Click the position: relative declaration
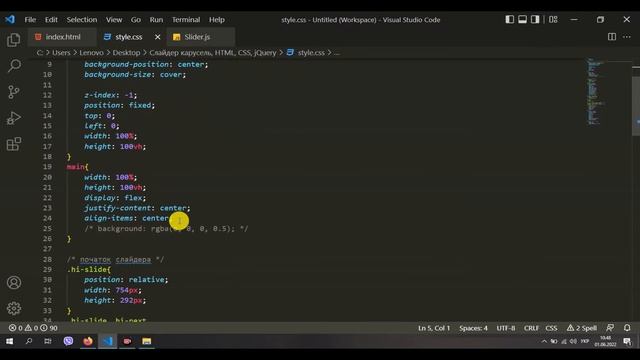 [x=126, y=280]
